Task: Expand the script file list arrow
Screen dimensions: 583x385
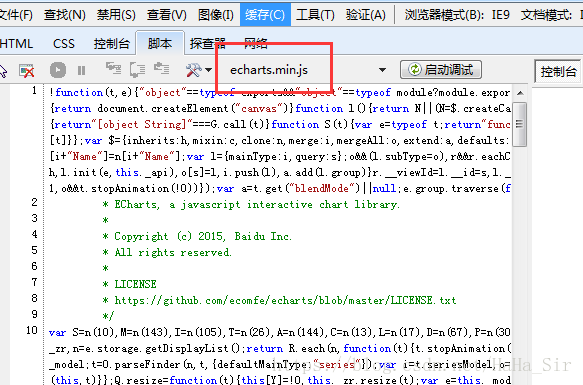Action: tap(382, 70)
